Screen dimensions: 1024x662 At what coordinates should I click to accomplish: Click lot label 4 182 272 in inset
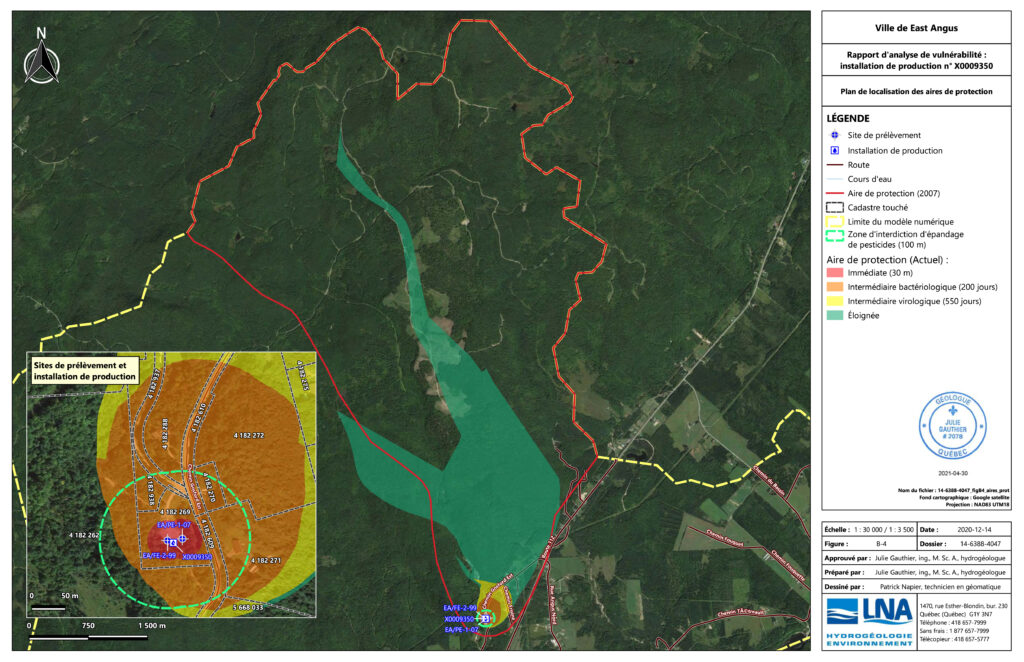[248, 437]
